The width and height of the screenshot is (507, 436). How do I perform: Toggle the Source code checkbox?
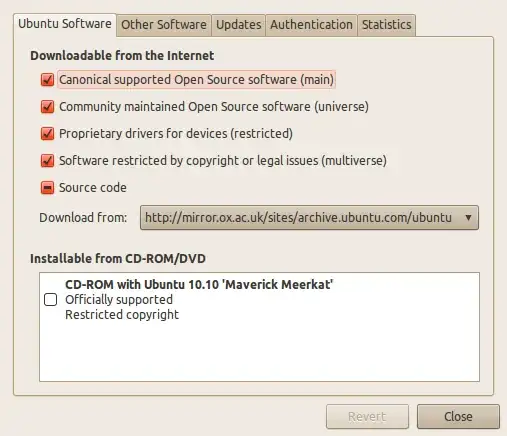[x=47, y=188]
